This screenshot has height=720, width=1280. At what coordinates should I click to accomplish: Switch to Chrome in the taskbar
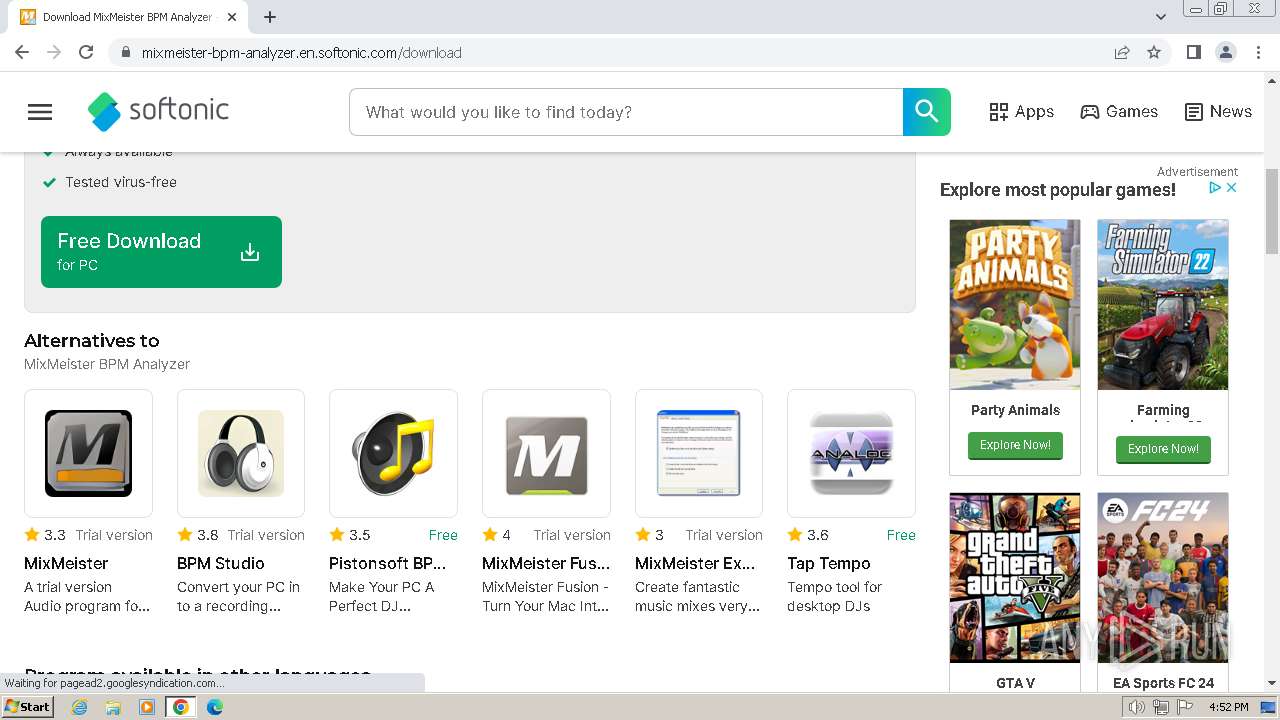[181, 707]
